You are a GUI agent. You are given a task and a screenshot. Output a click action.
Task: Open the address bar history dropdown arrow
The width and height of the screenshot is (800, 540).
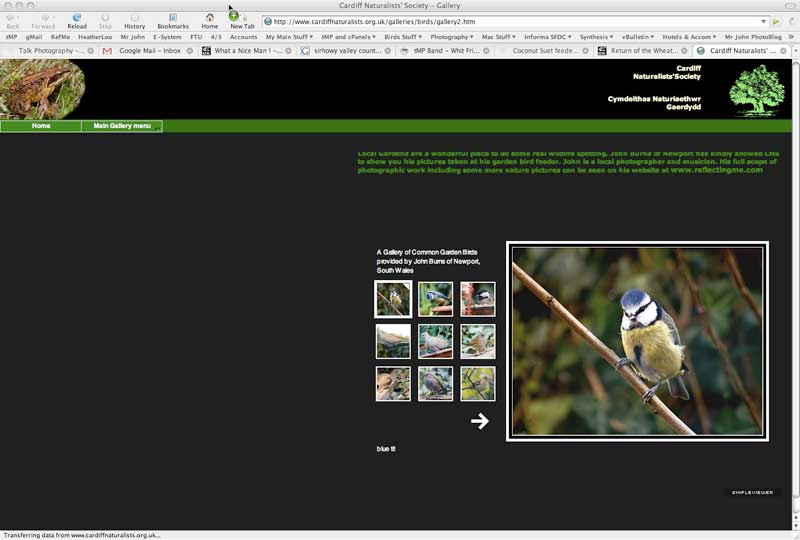pos(763,21)
